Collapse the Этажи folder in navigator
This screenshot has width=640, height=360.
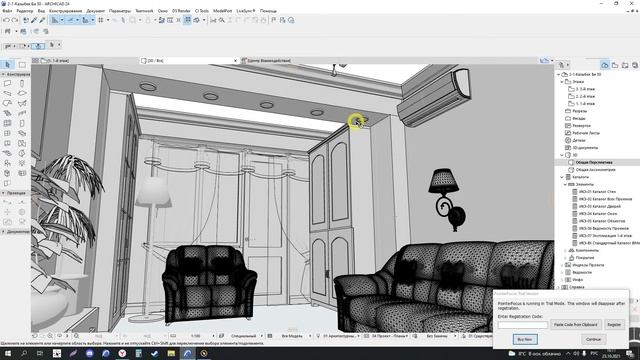562,82
